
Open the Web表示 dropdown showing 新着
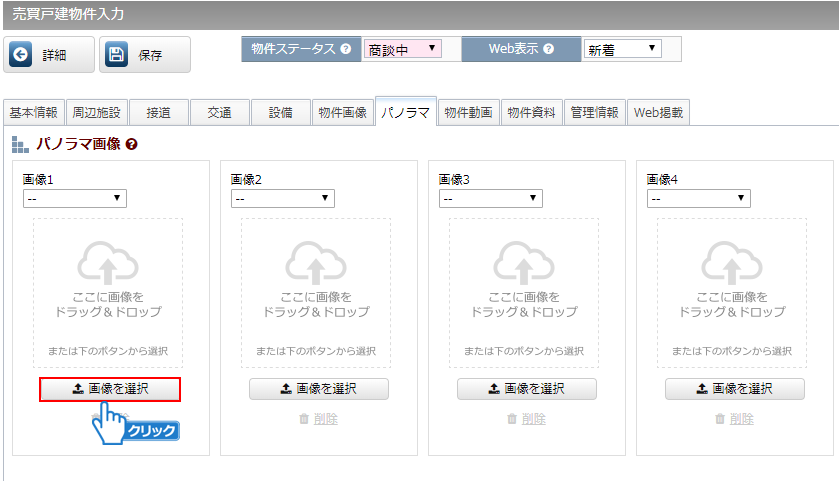pyautogui.click(x=622, y=49)
